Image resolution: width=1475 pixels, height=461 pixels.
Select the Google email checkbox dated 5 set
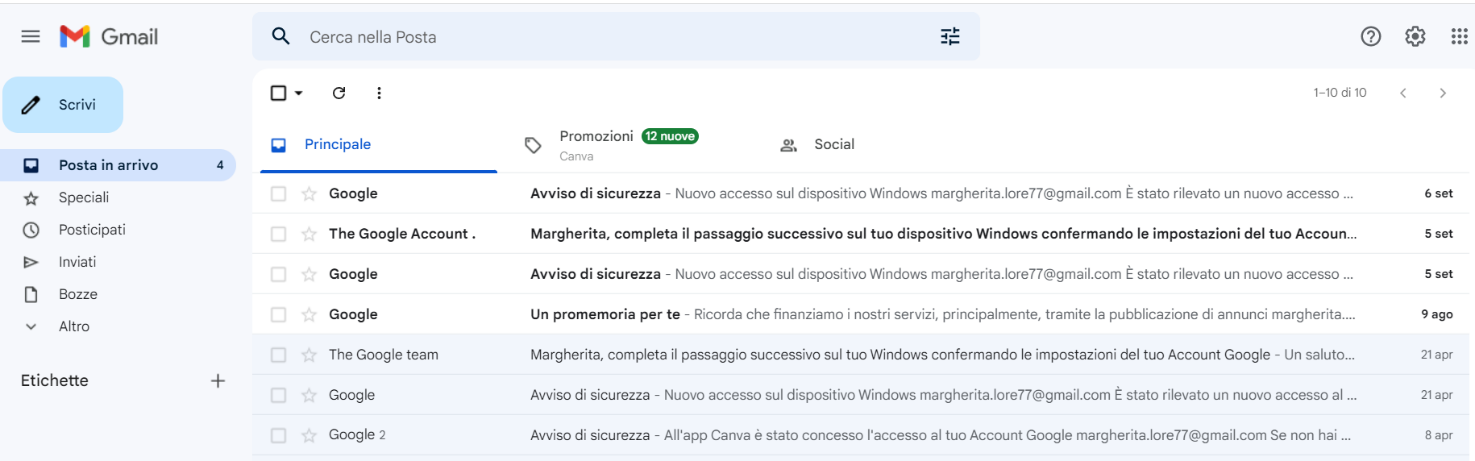(x=279, y=274)
